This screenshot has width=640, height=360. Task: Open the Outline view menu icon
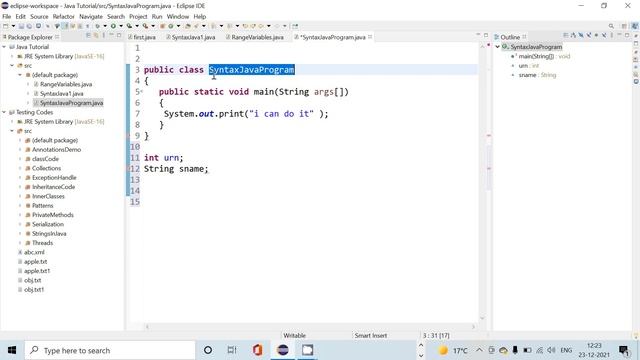pos(611,36)
